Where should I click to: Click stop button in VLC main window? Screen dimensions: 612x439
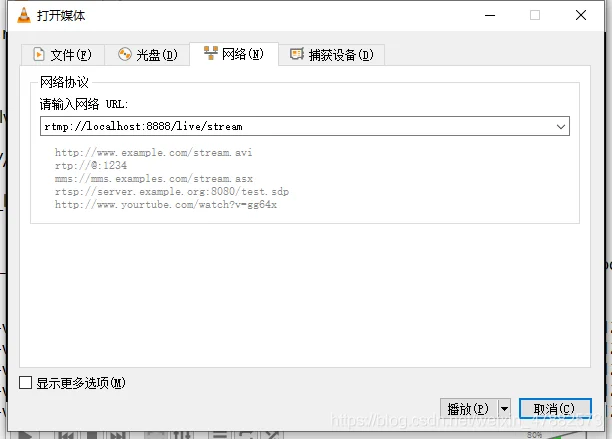click(92, 435)
